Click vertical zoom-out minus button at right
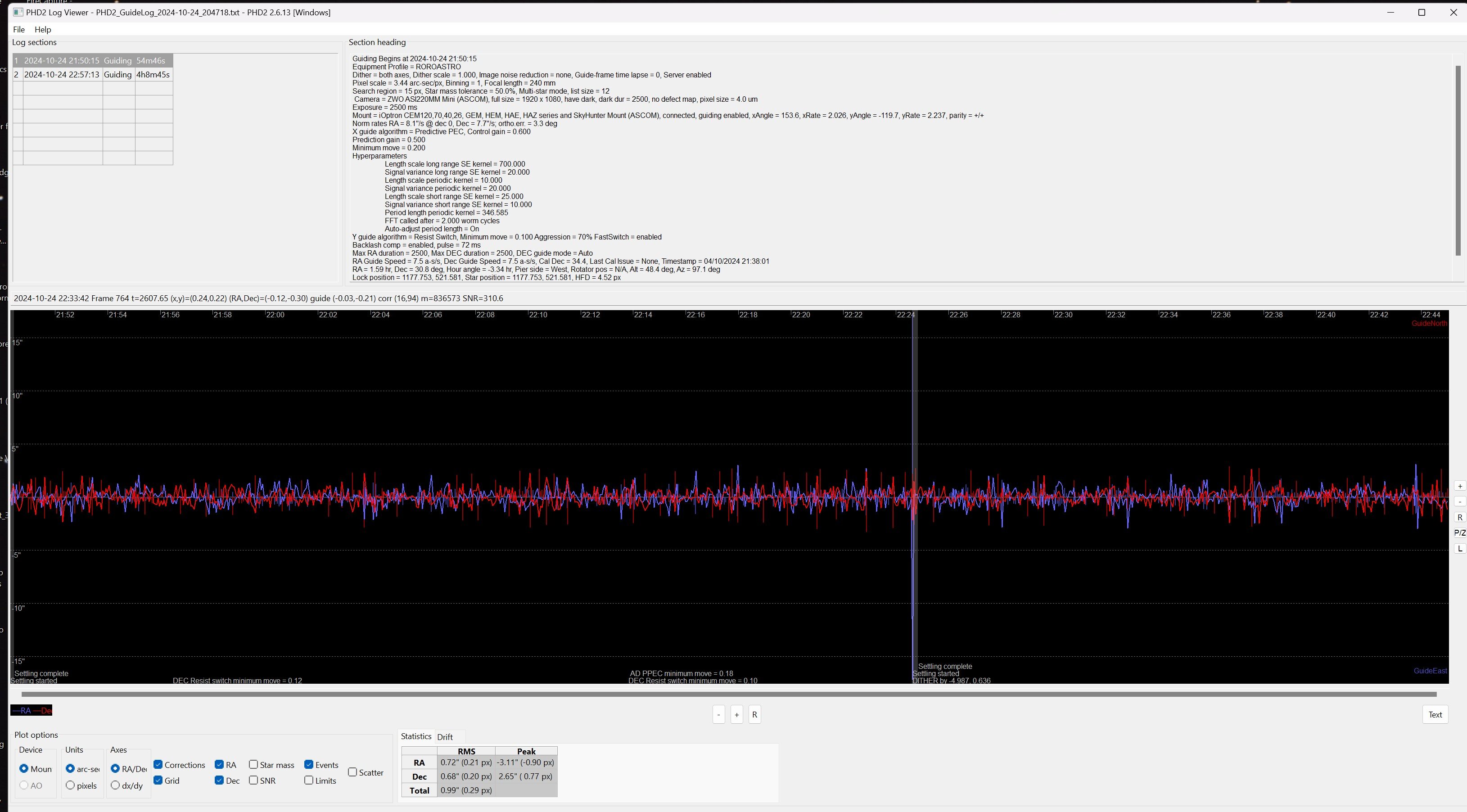The image size is (1467, 812). tap(1460, 501)
